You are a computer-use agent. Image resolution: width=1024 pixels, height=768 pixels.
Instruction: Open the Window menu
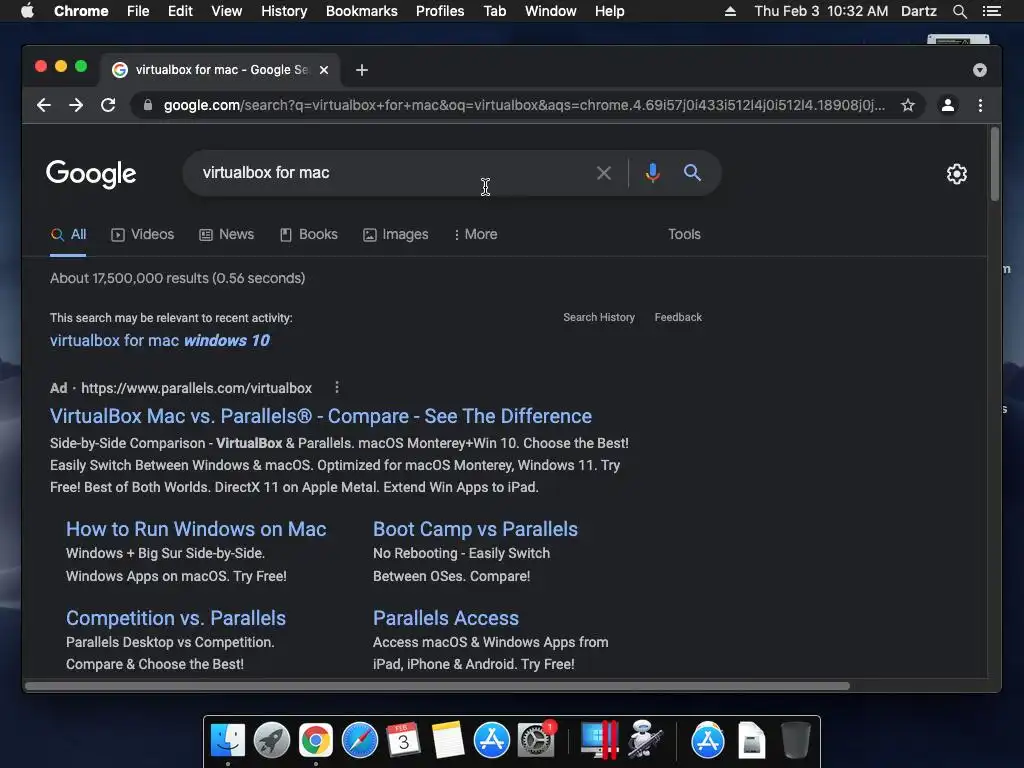551,11
